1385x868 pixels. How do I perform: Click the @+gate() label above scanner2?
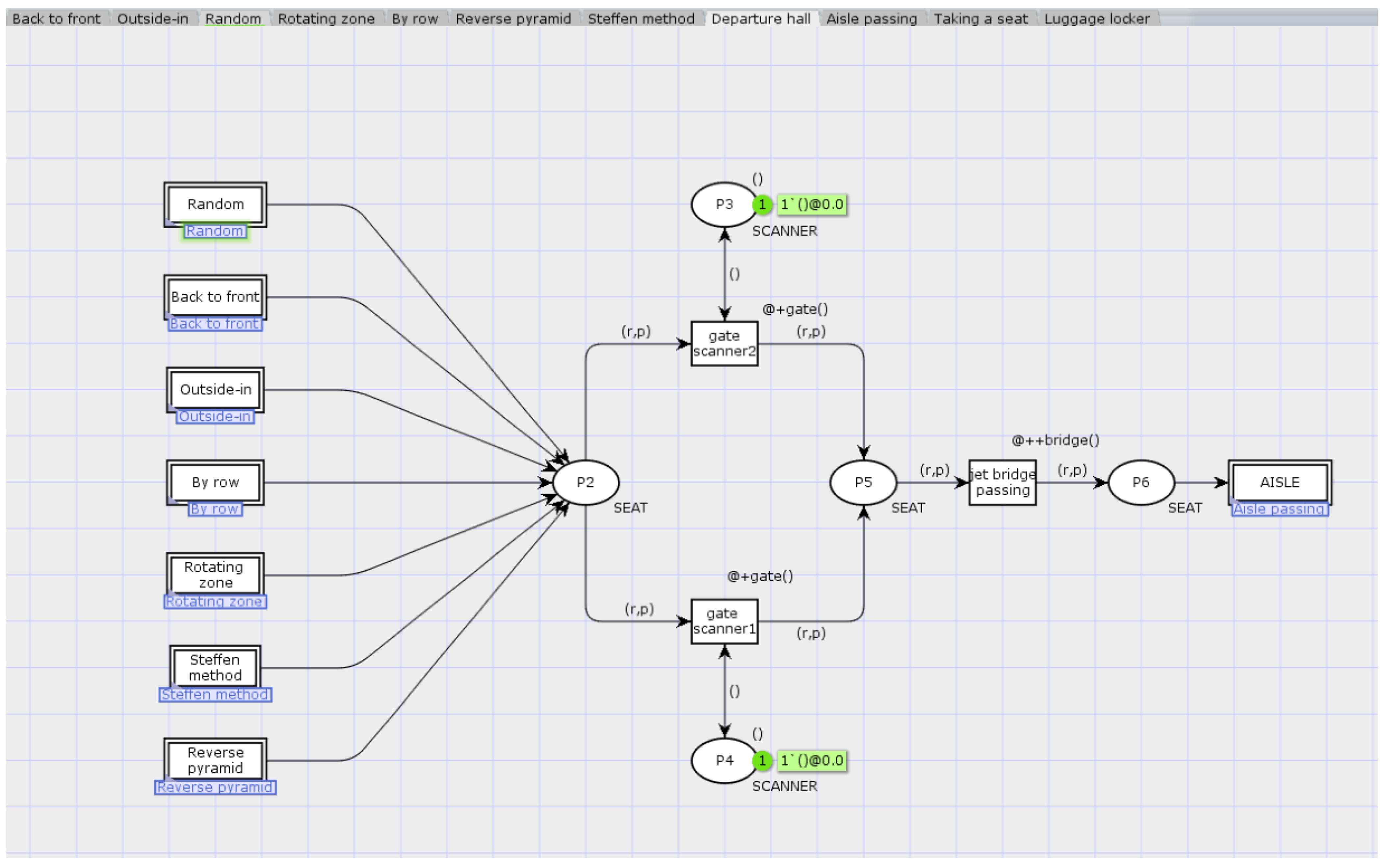[795, 309]
